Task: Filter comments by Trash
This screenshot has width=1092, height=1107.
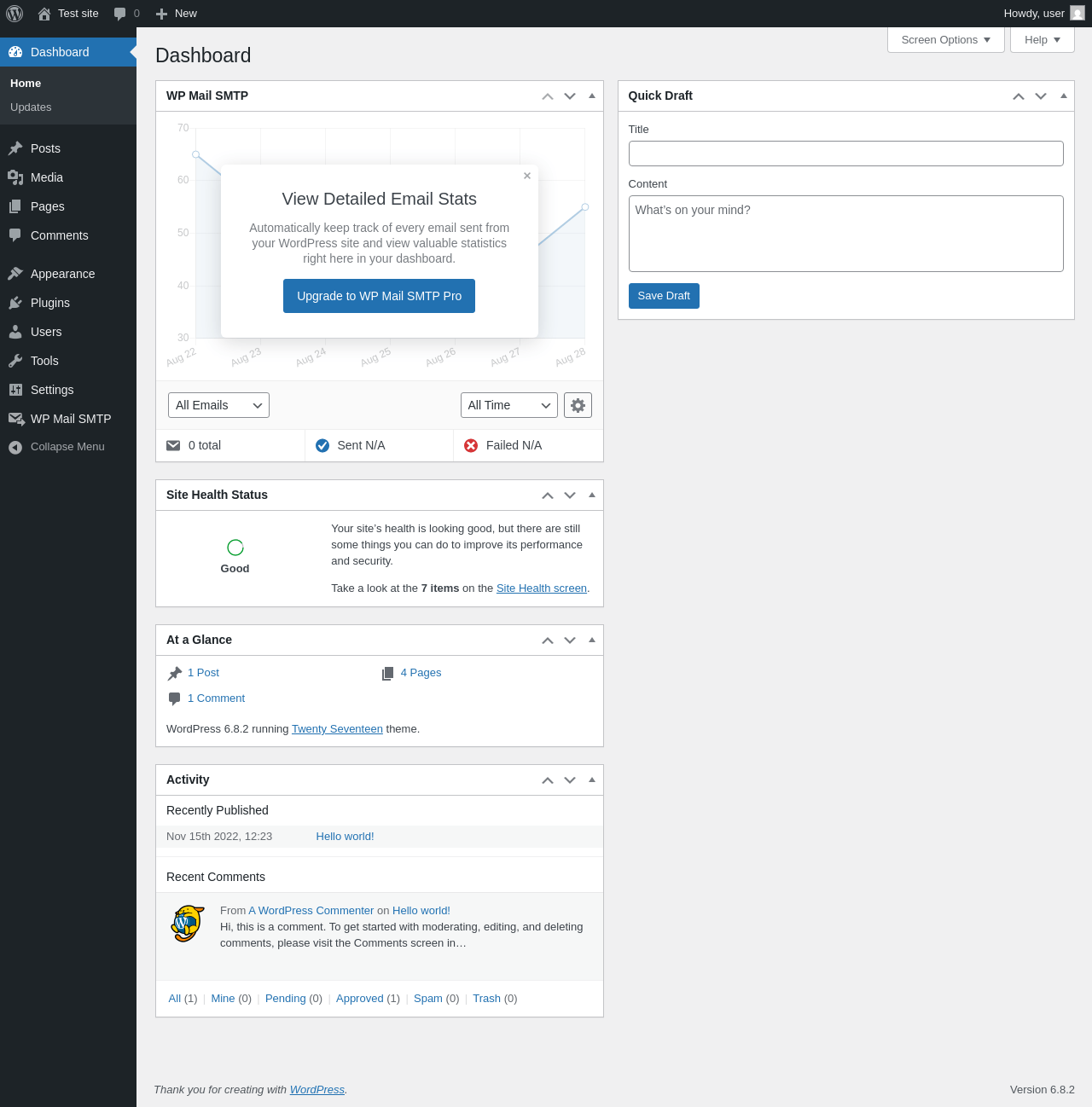Action: click(486, 999)
